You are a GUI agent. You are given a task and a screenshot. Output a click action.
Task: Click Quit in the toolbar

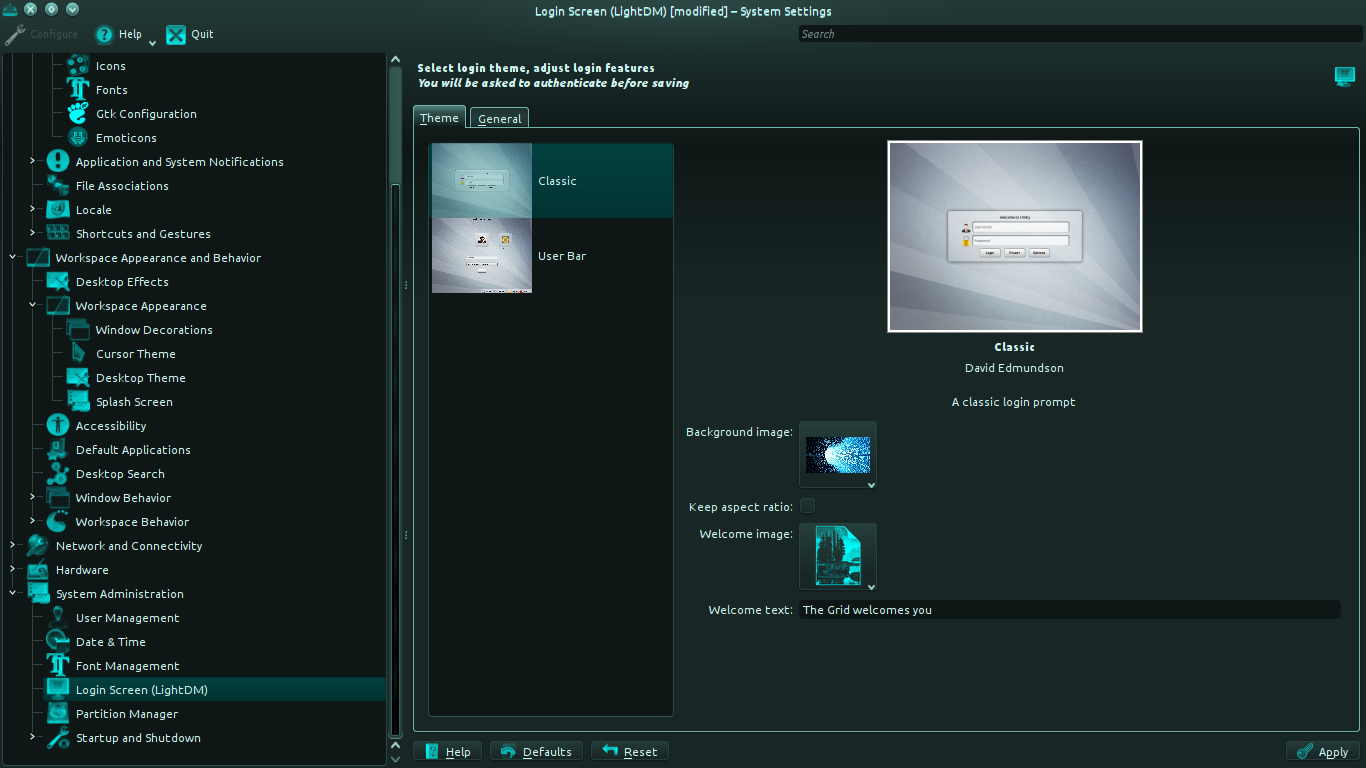pyautogui.click(x=191, y=34)
